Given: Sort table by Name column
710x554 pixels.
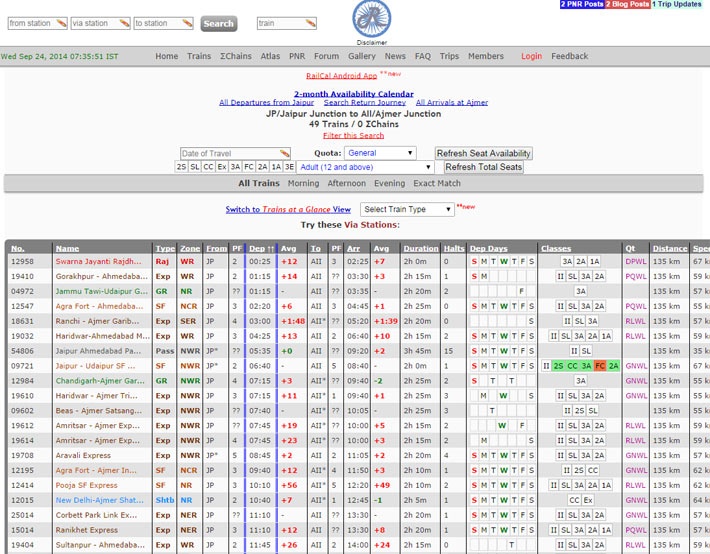Looking at the screenshot, I should (67, 248).
